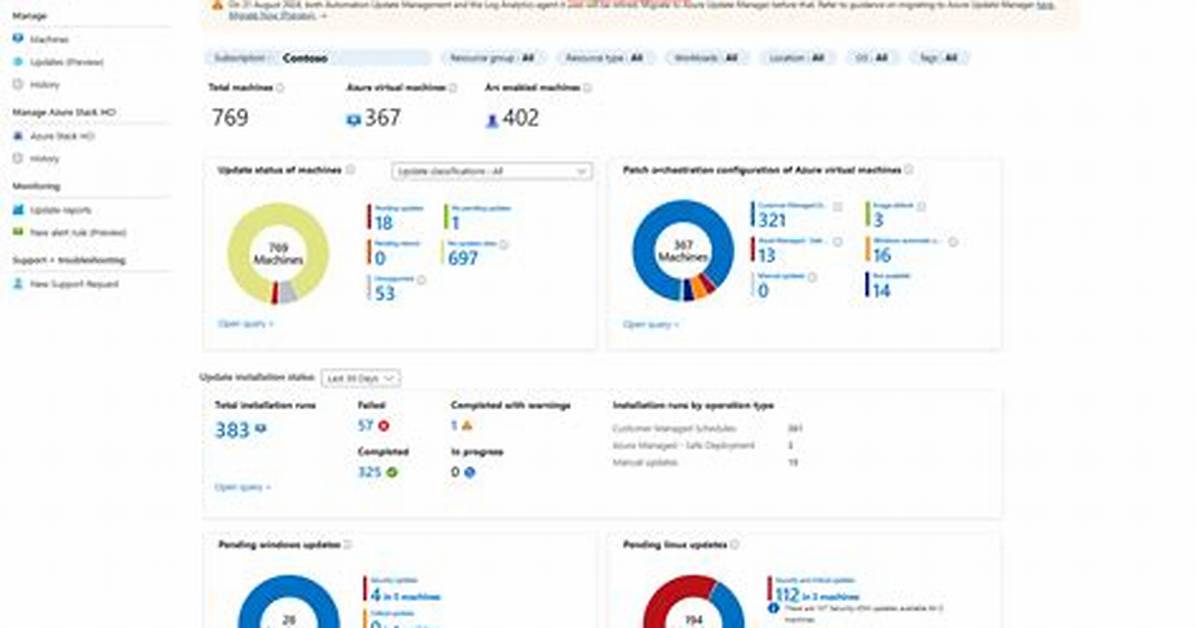The height and width of the screenshot is (628, 1196).
Task: Open the Update classifications dropdown
Action: tap(492, 171)
